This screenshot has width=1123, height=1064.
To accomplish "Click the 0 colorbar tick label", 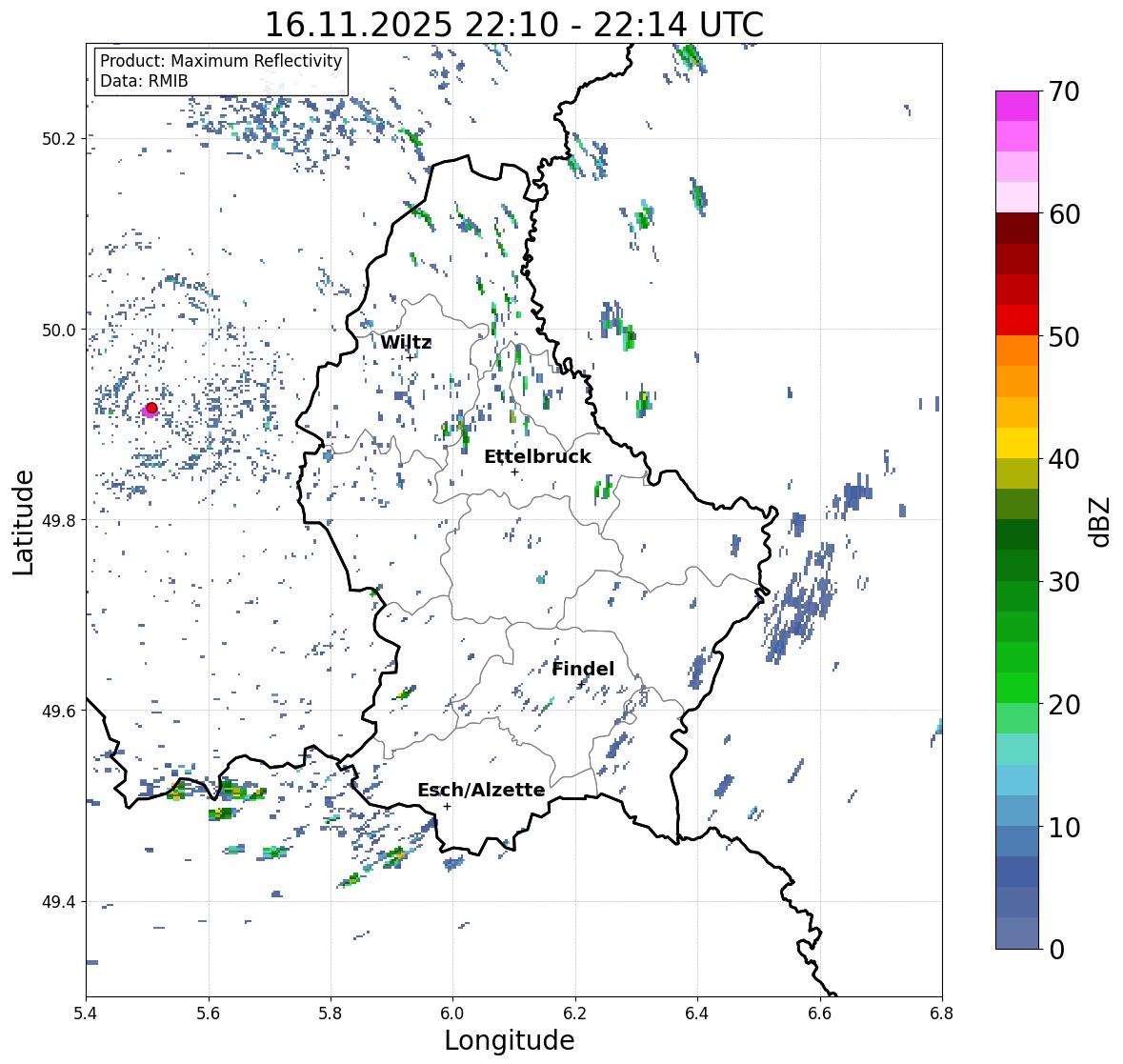I will click(x=1056, y=950).
